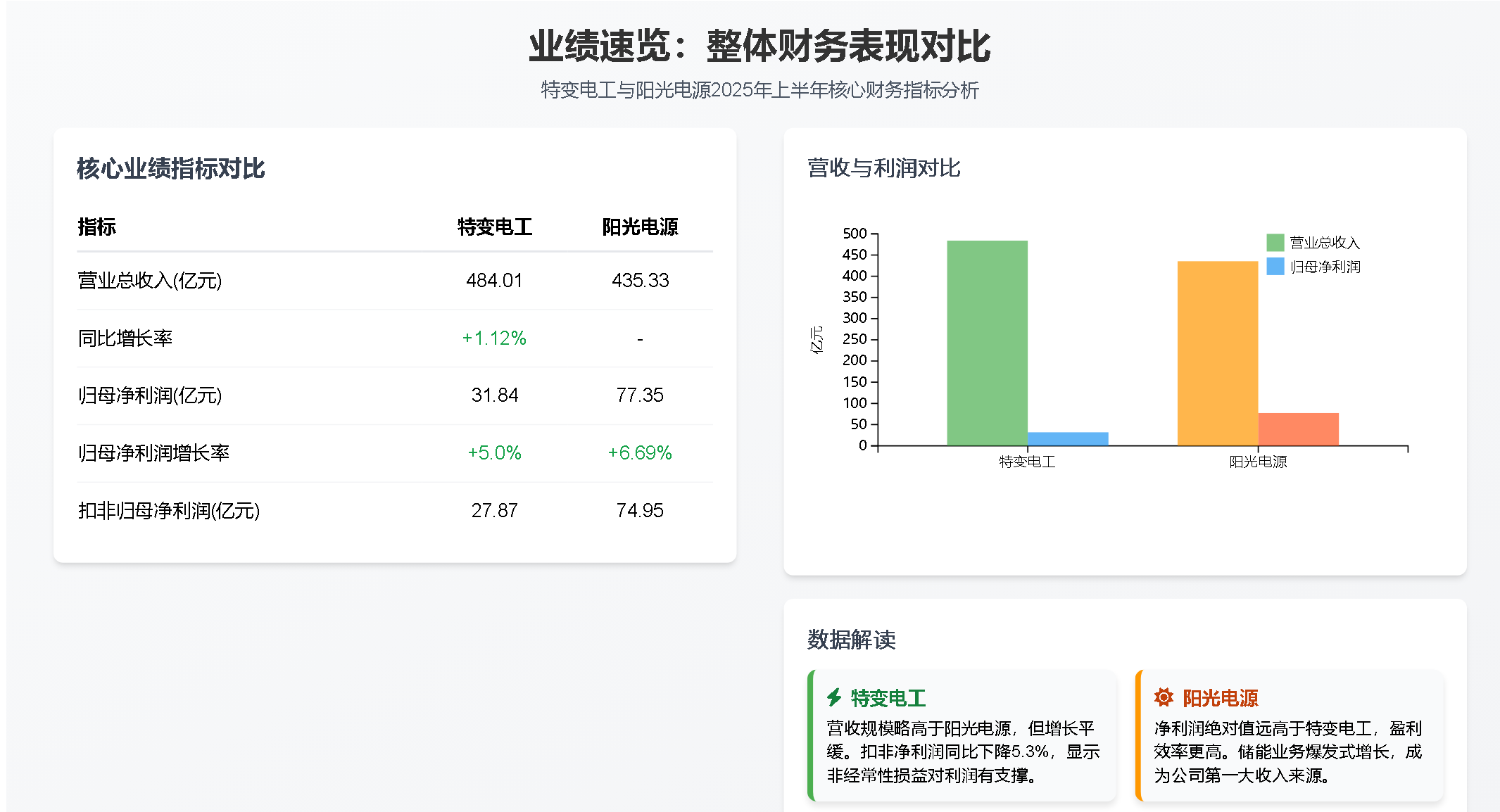Click the +1.12% growth rate value
Viewport: 1500px width, 812px height.
[x=494, y=338]
